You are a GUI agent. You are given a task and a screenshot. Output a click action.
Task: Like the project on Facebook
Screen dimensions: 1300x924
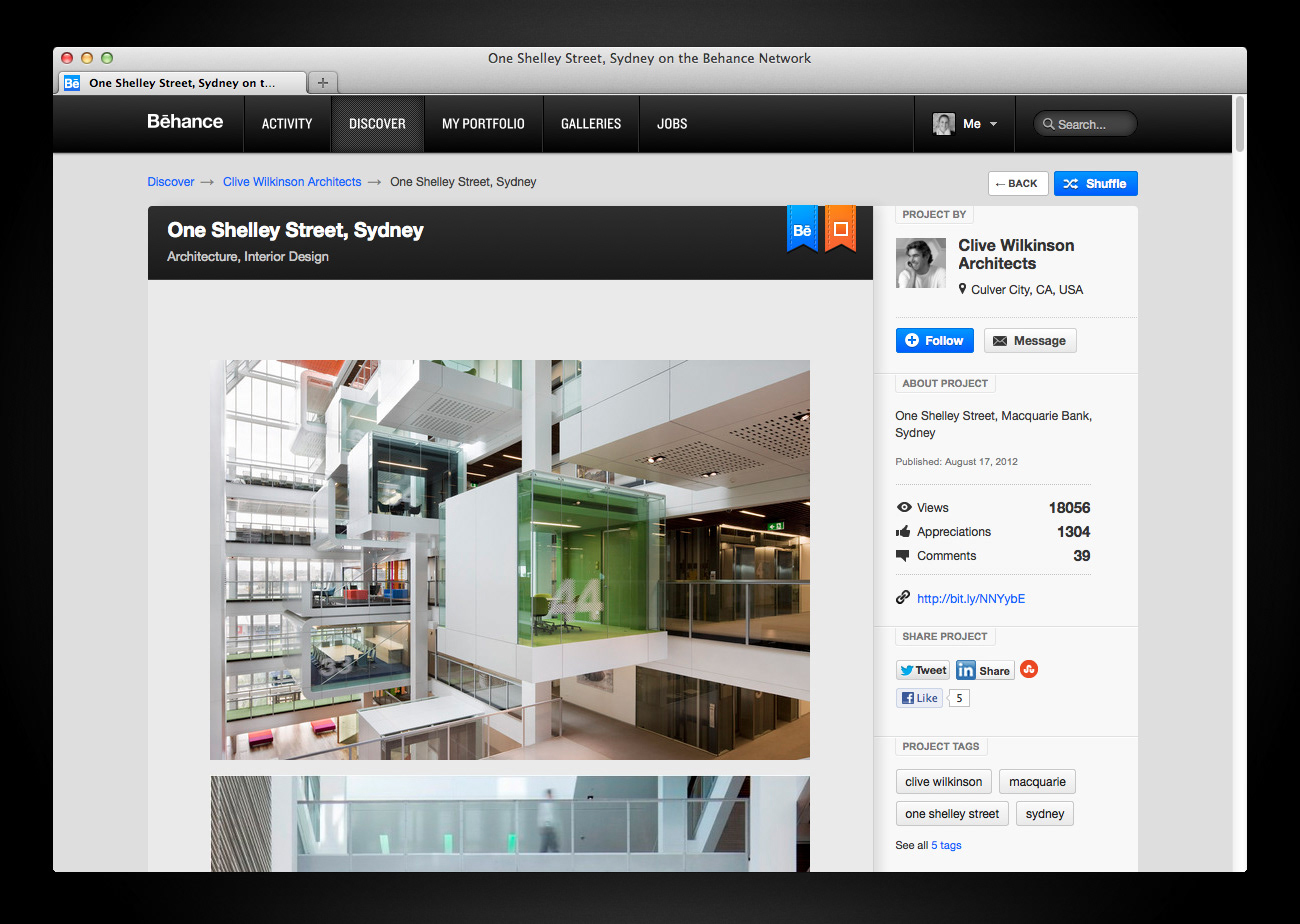(x=920, y=698)
